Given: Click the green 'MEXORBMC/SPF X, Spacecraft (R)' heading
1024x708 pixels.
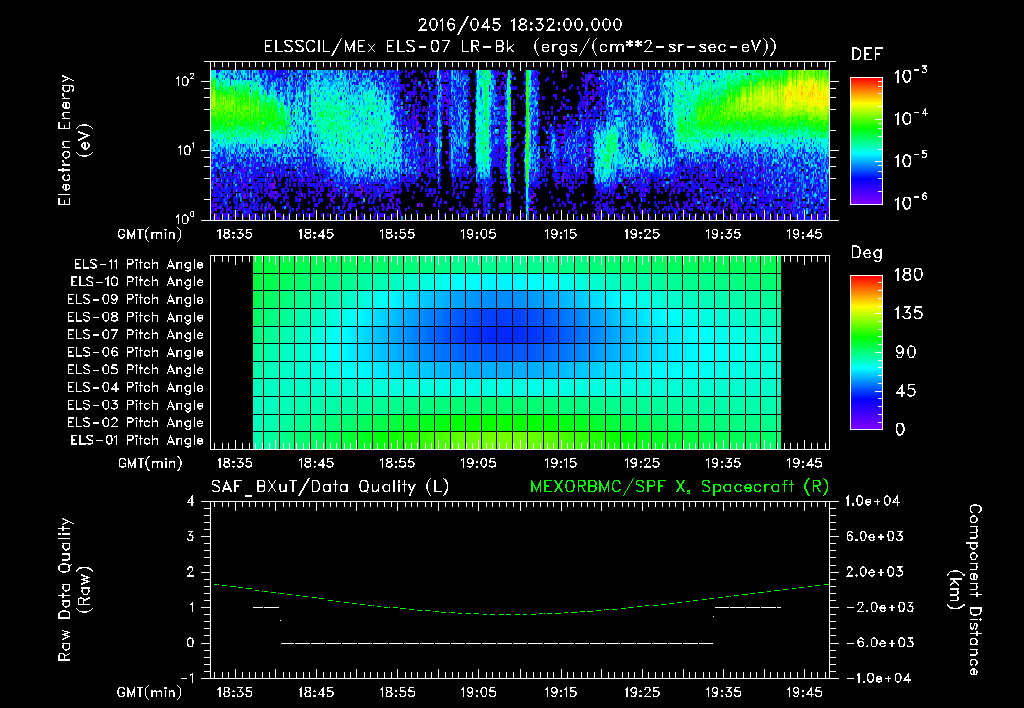Looking at the screenshot, I should click(x=679, y=487).
